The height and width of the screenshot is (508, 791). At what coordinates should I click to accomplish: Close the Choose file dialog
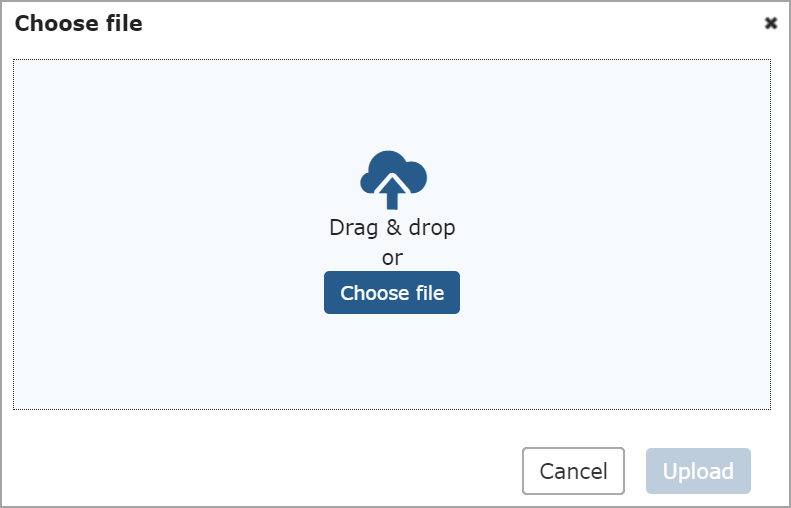[771, 23]
